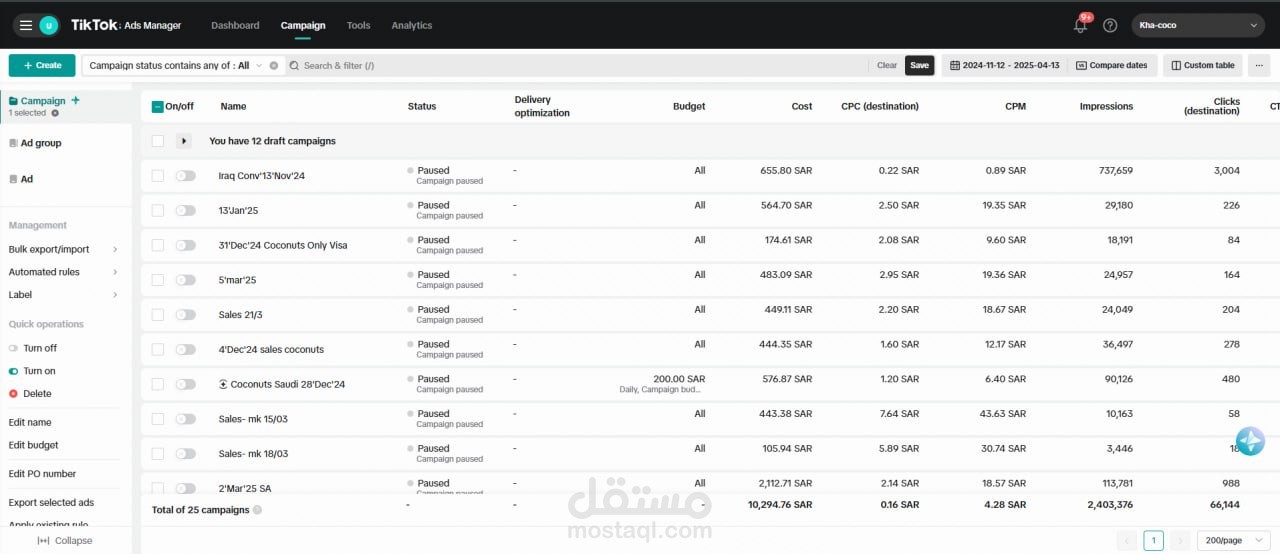The width and height of the screenshot is (1280, 554).
Task: Click Export selected ads option
Action: [51, 503]
